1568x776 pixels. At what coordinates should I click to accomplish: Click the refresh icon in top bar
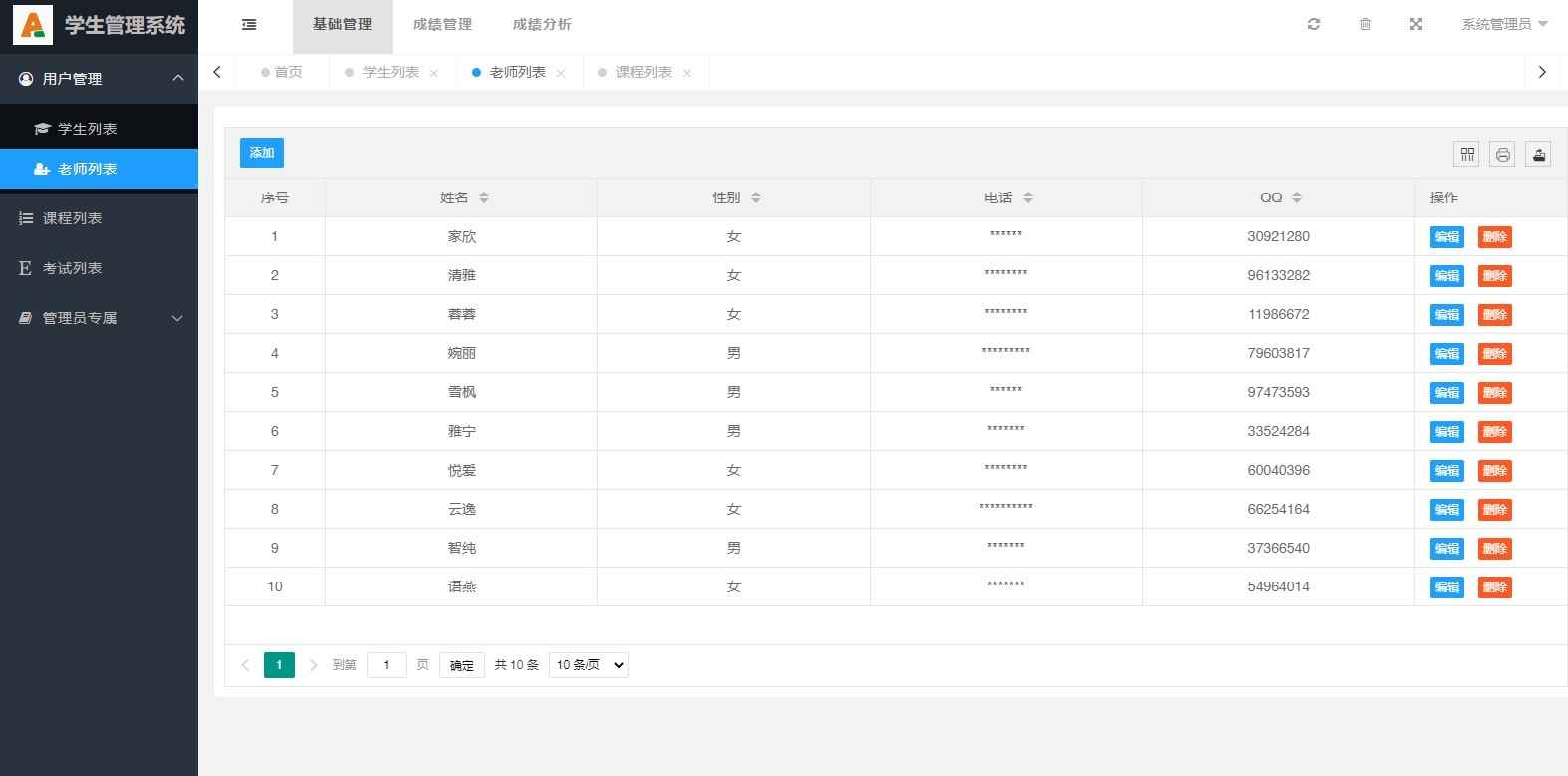[1314, 25]
